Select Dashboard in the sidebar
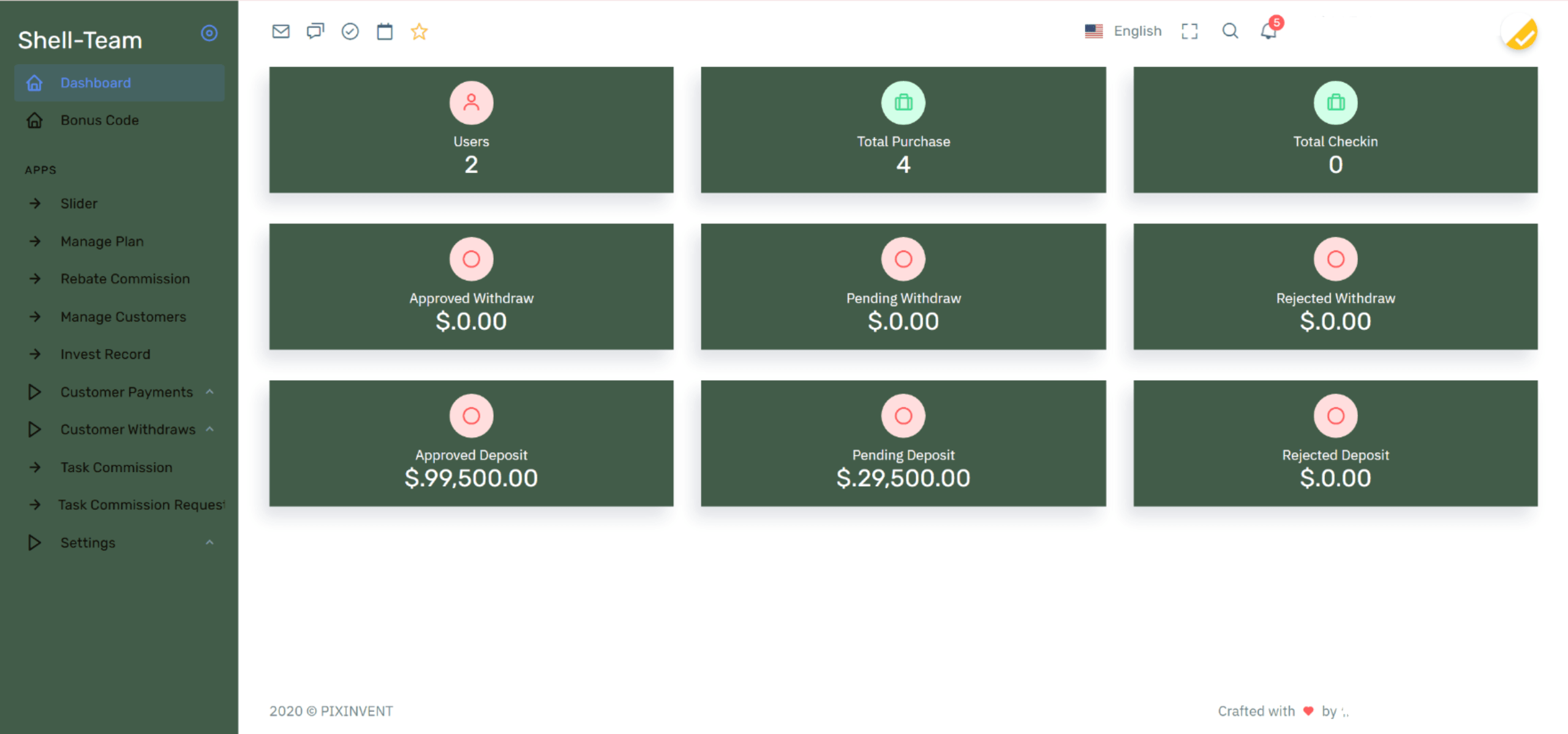This screenshot has height=734, width=1568. coord(96,83)
